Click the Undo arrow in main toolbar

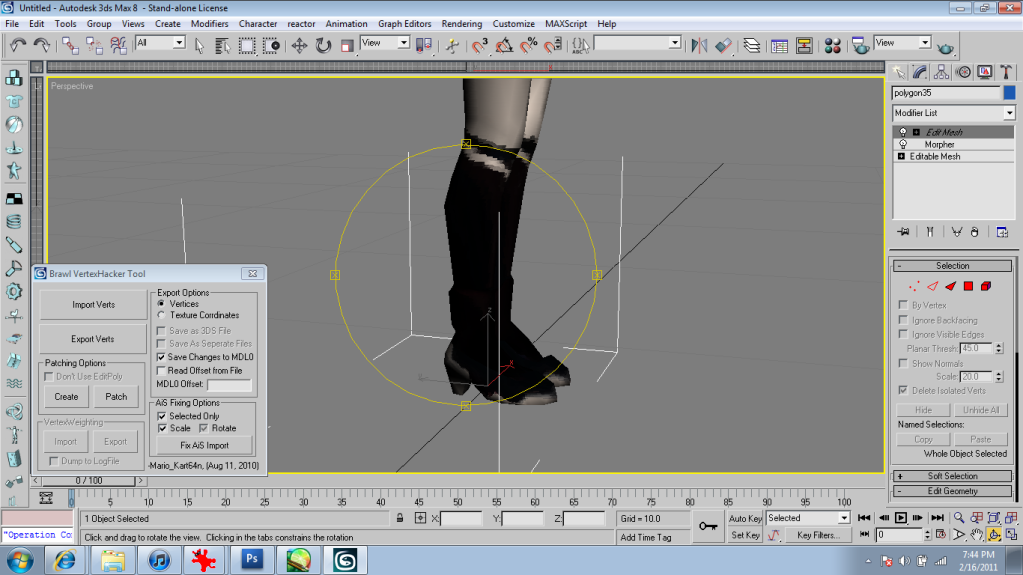click(x=18, y=45)
